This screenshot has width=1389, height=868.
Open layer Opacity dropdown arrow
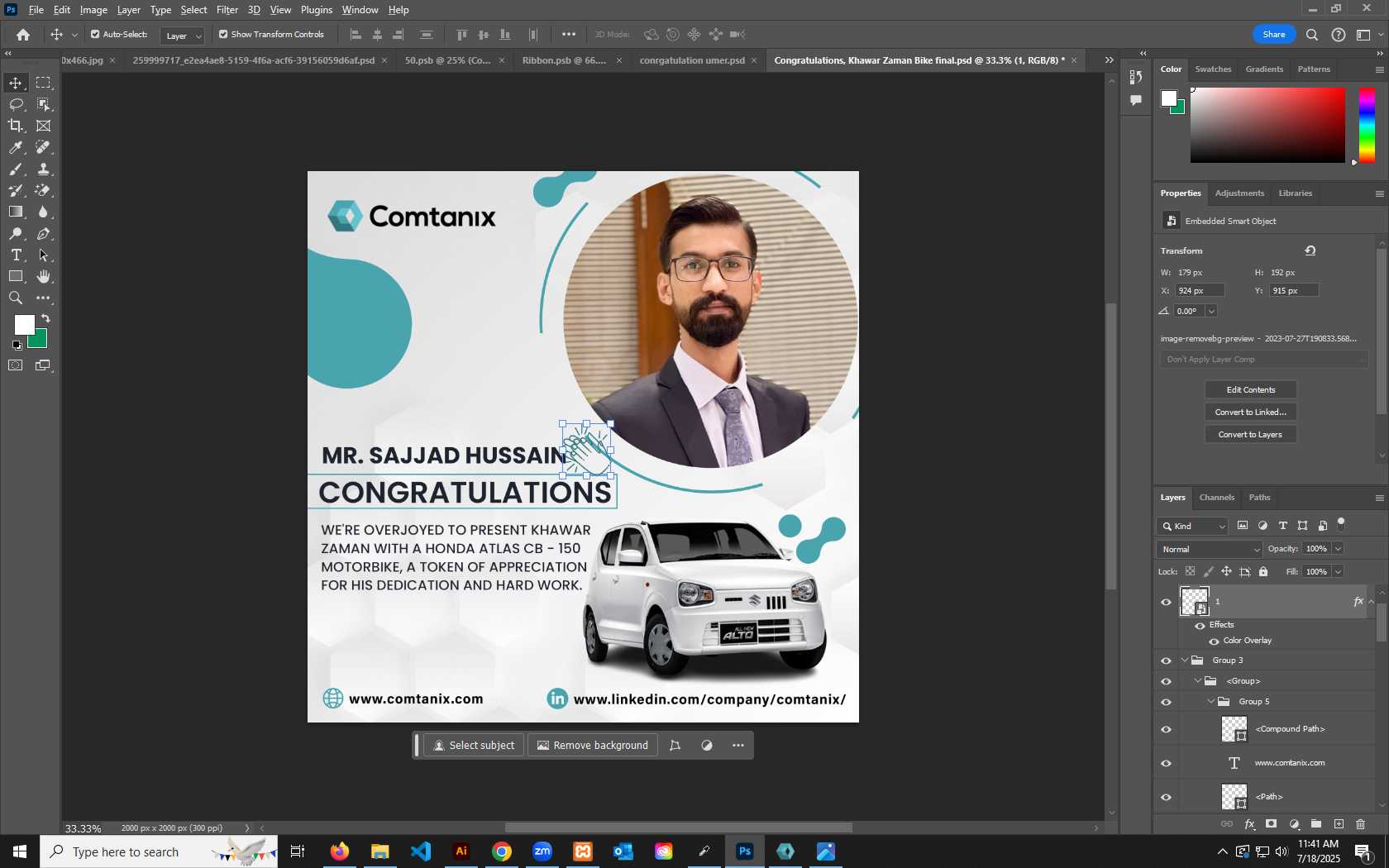pos(1338,549)
